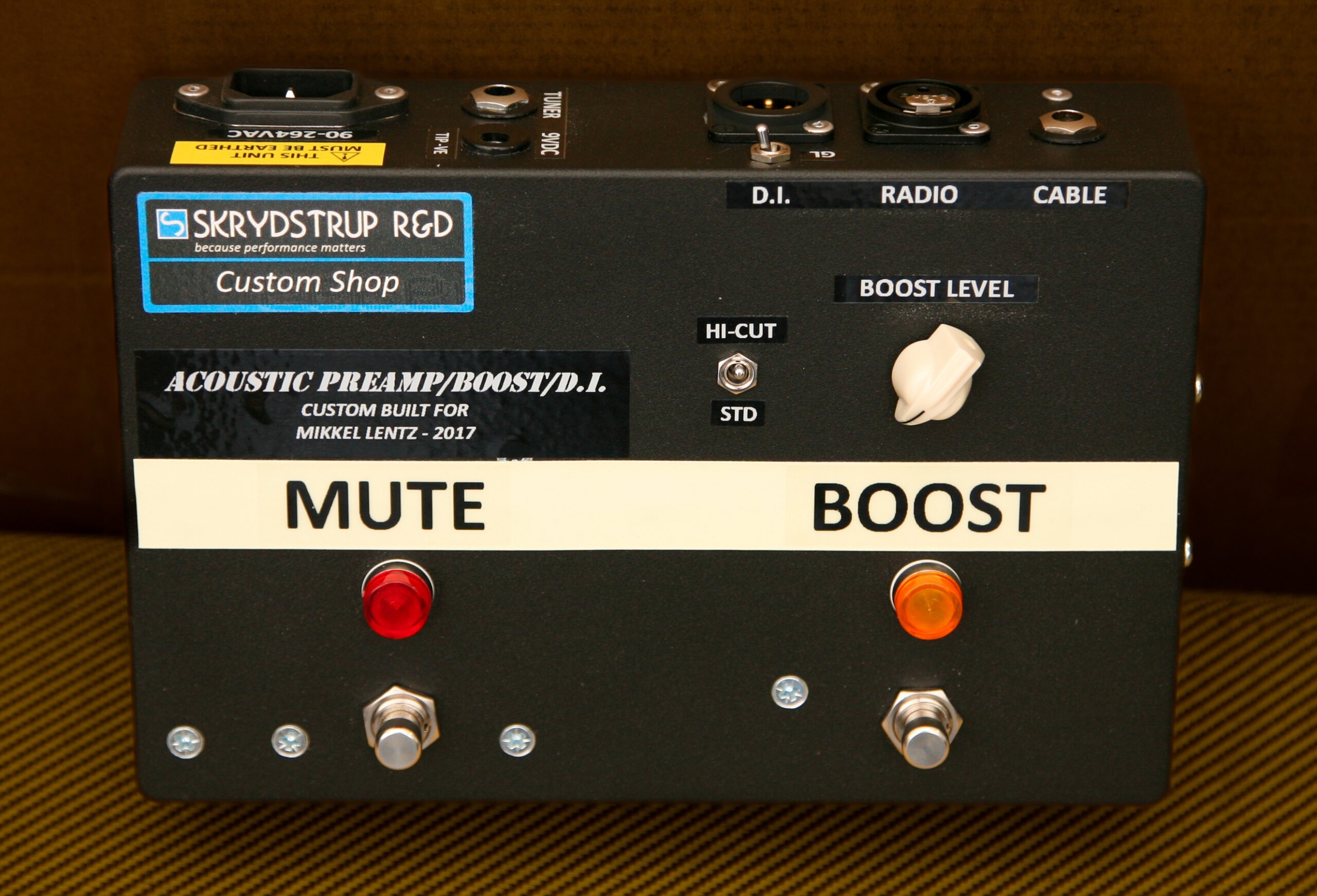Viewport: 1317px width, 896px height.
Task: Click the screw left of BOOST footswitch
Action: tap(789, 692)
